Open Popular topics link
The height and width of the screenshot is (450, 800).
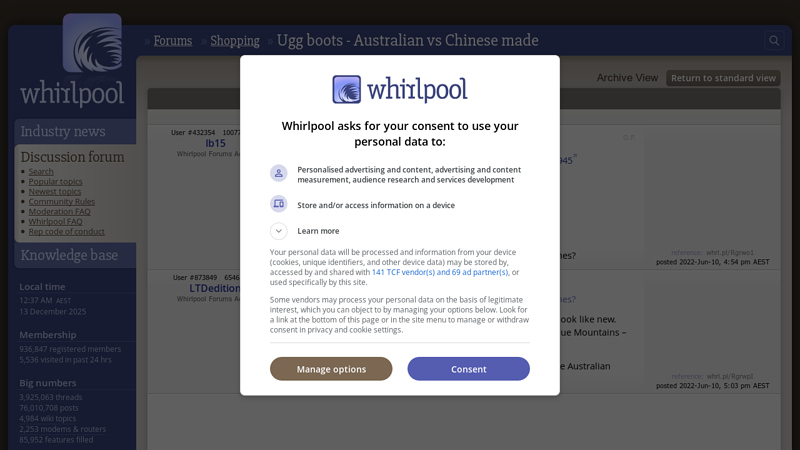click(x=55, y=182)
